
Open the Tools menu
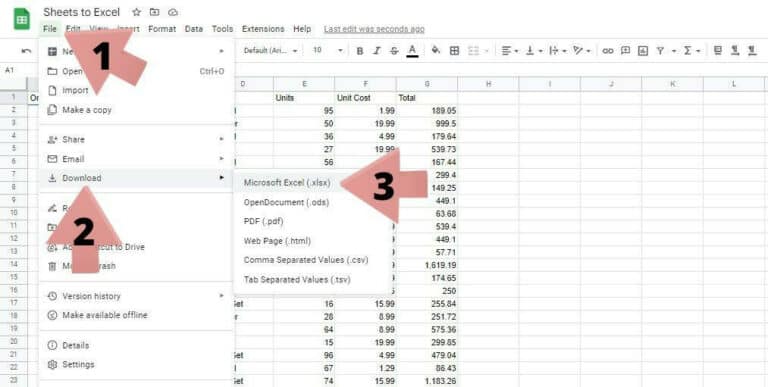[222, 29]
